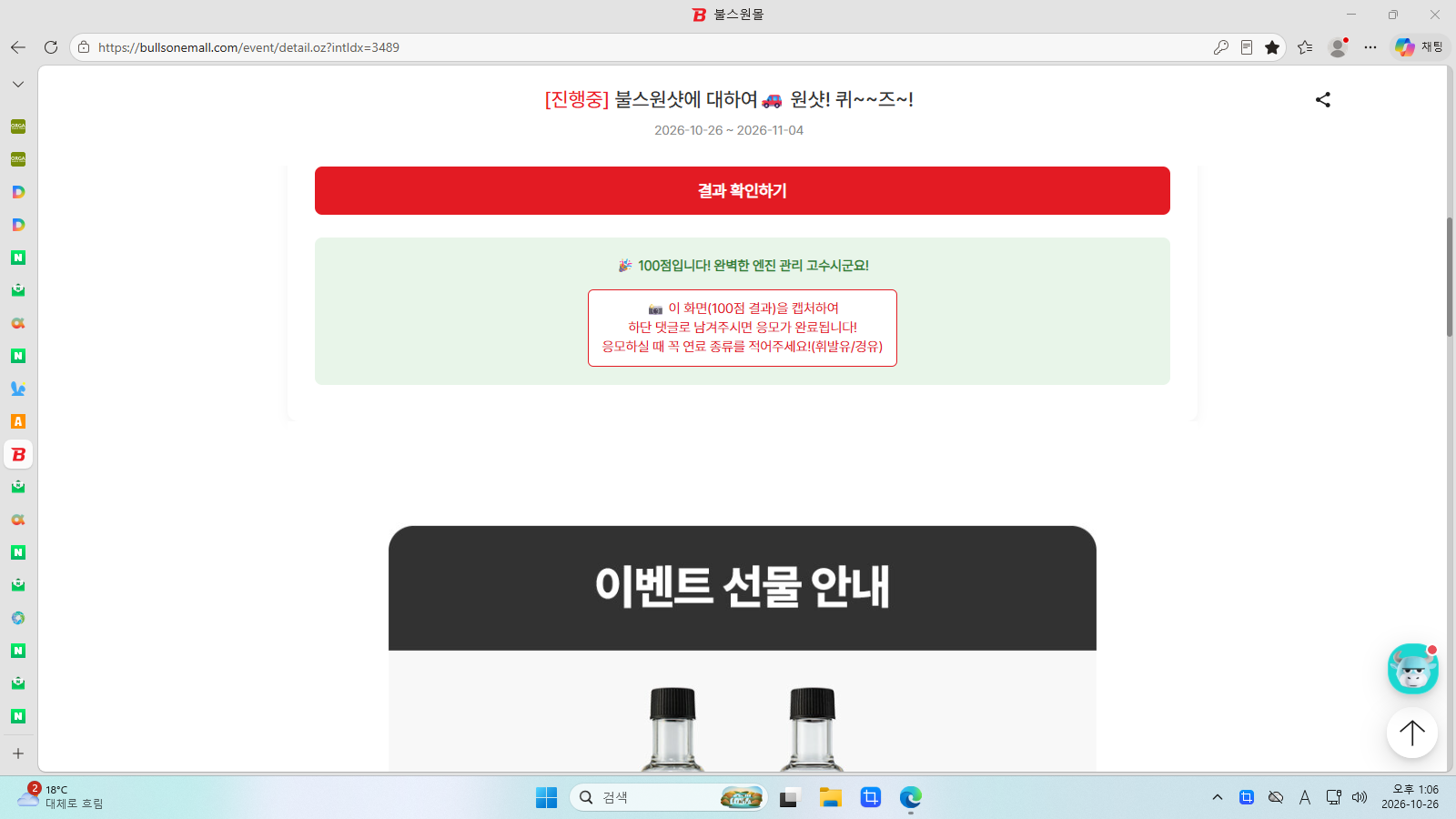This screenshot has width=1456, height=819.
Task: Open the volume speaker tray icon
Action: pyautogui.click(x=1360, y=797)
